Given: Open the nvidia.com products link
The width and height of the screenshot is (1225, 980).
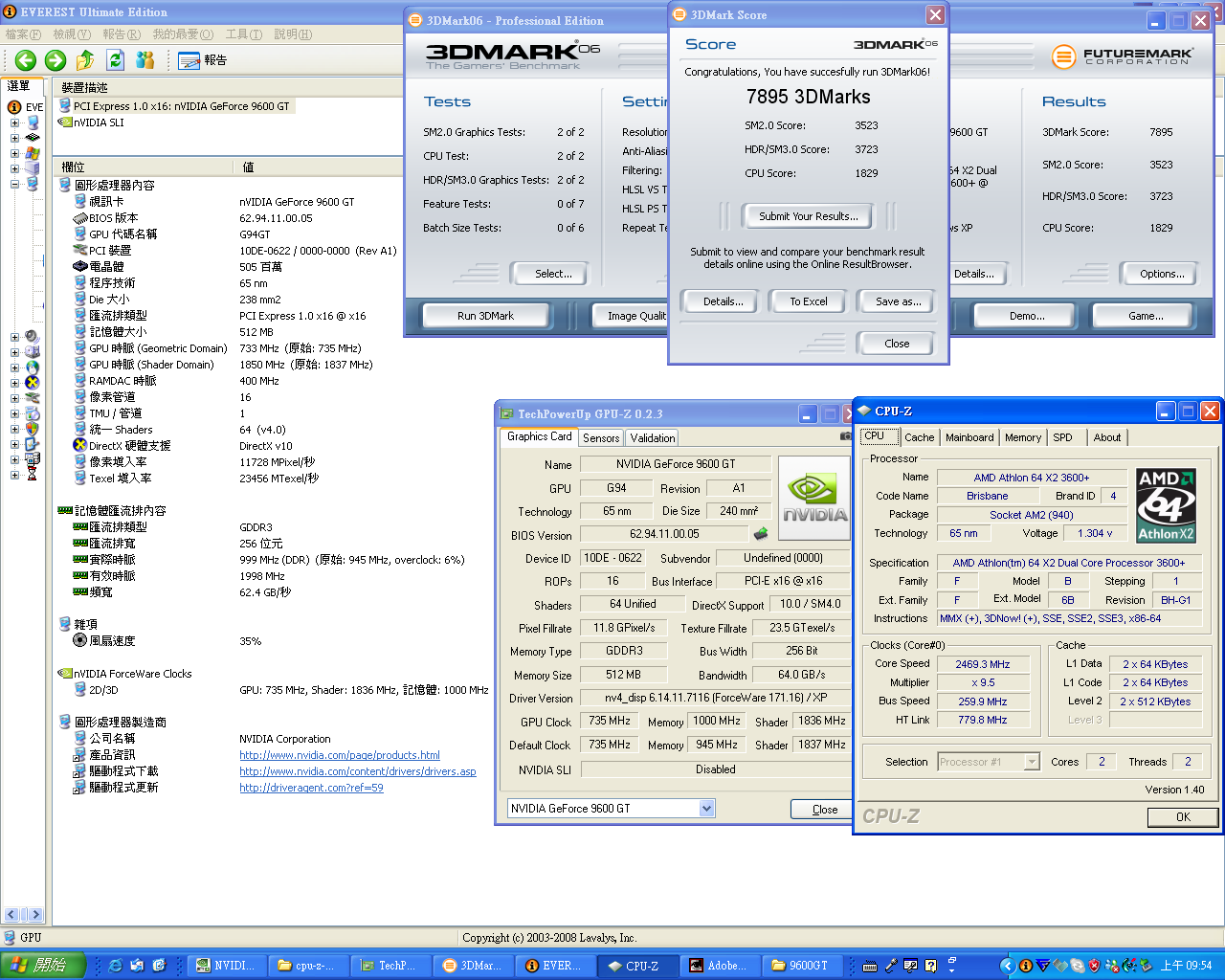Looking at the screenshot, I should click(x=340, y=755).
